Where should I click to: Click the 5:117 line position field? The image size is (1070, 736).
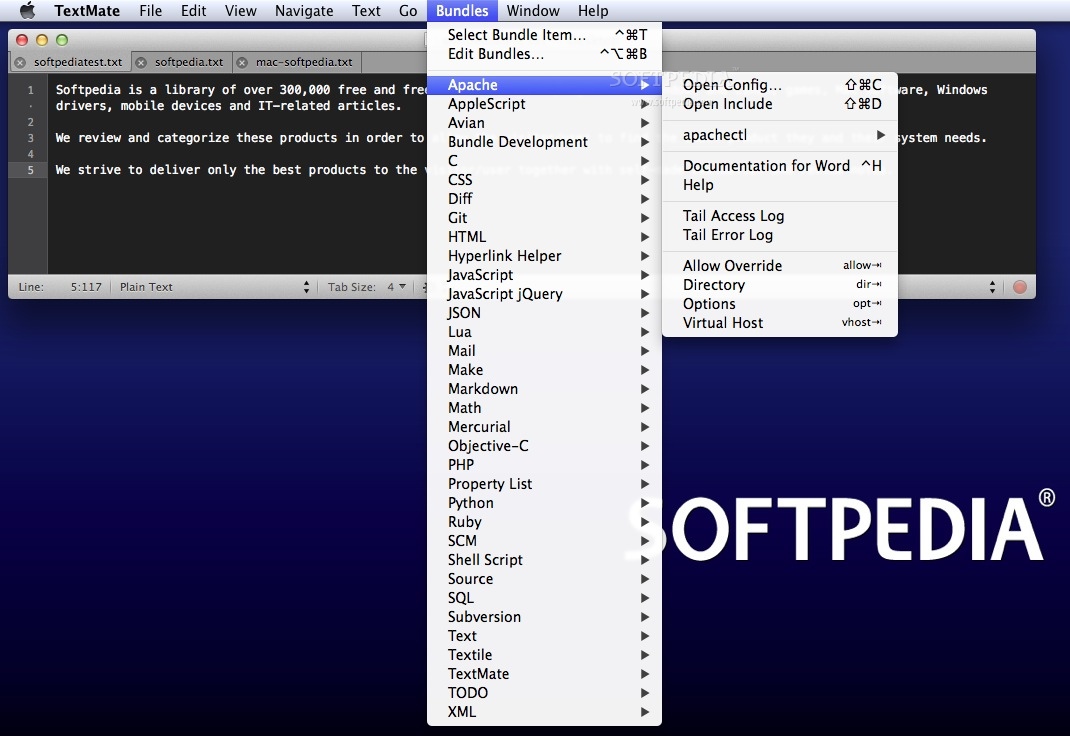[86, 287]
